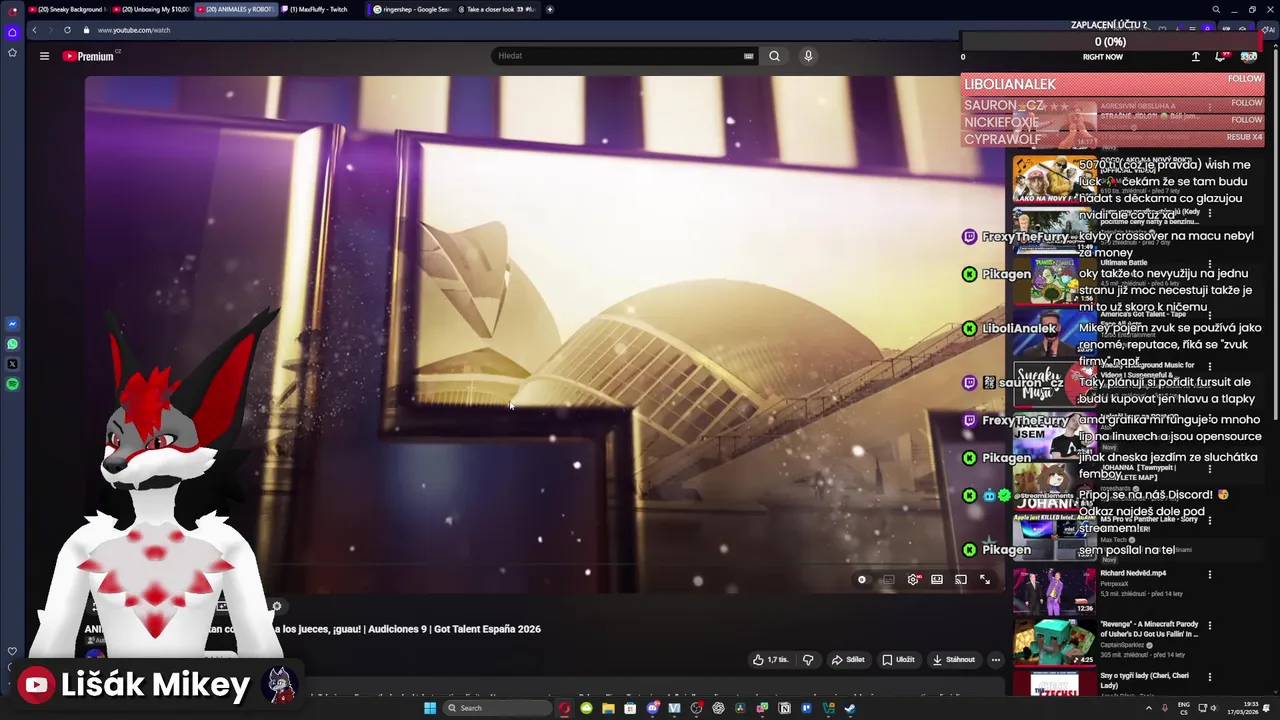Image resolution: width=1280 pixels, height=720 pixels.
Task: Click the magnifier search button
Action: (x=774, y=56)
